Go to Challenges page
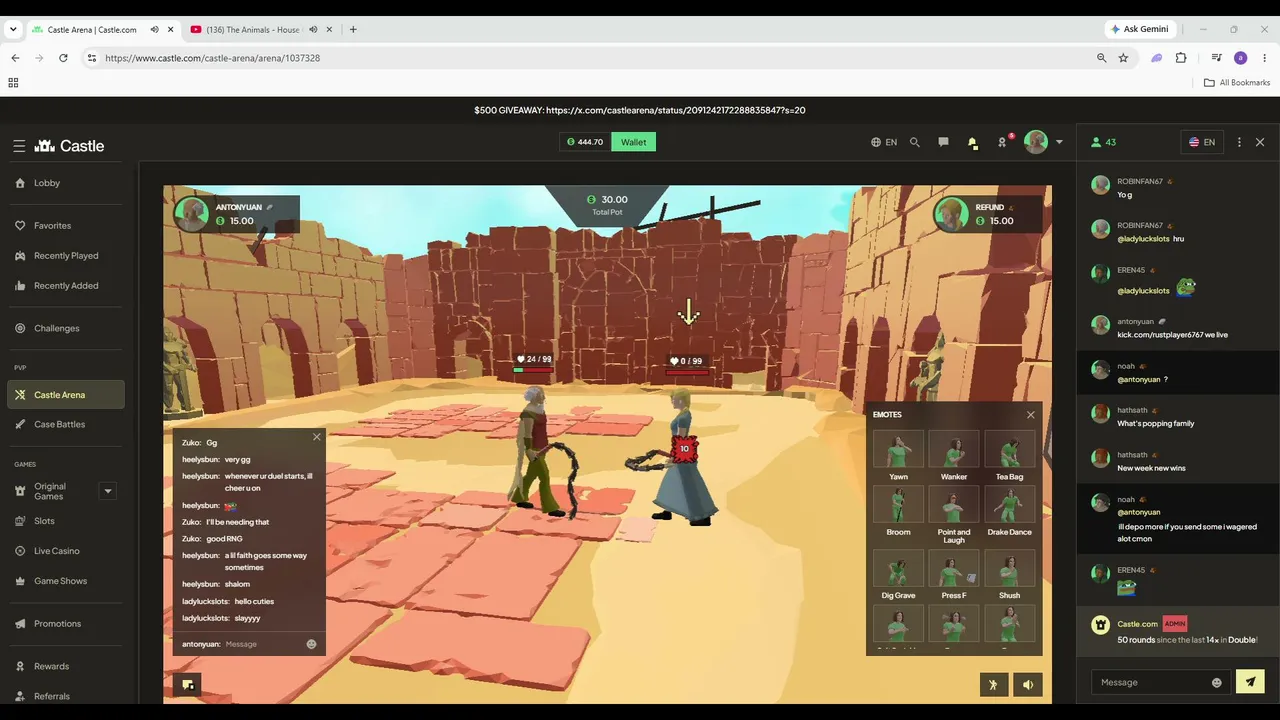Screen dimensions: 1280x720 (x=56, y=328)
